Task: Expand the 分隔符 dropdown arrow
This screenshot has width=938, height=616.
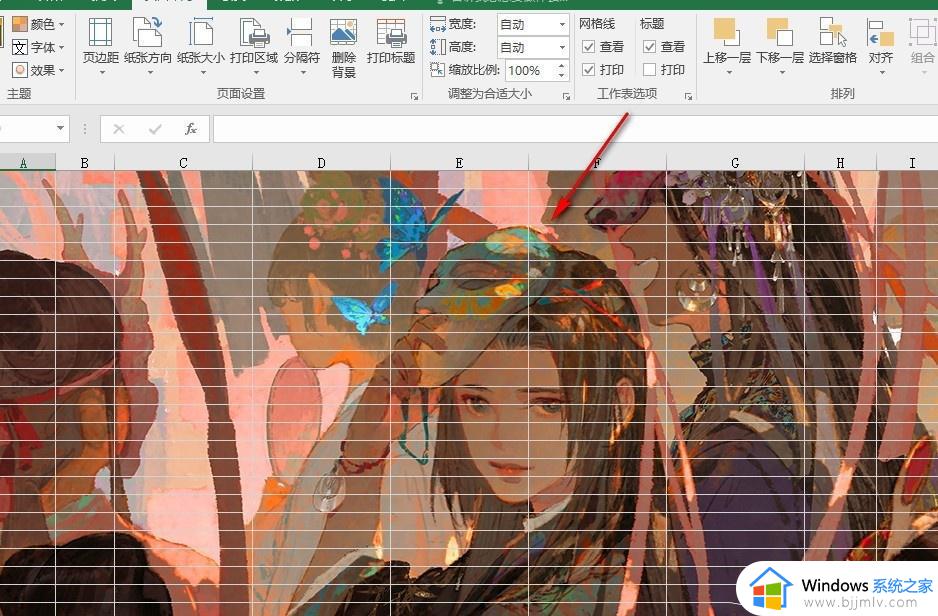Action: 303,73
